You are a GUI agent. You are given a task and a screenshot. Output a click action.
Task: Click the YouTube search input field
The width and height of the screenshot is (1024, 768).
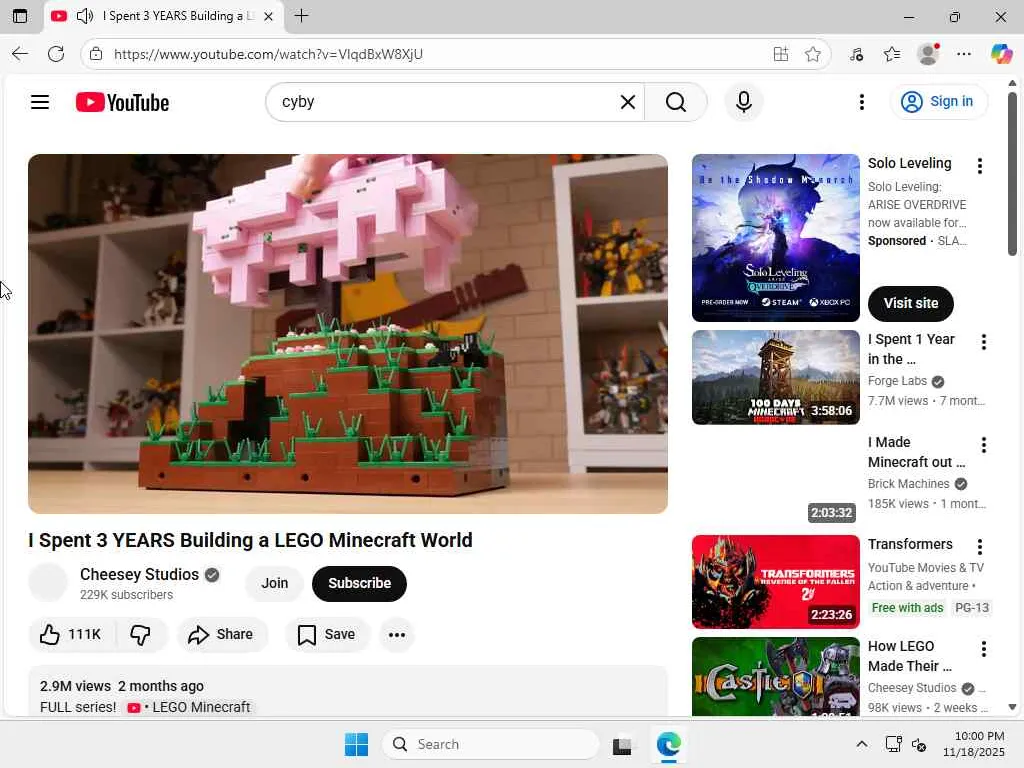coord(447,102)
